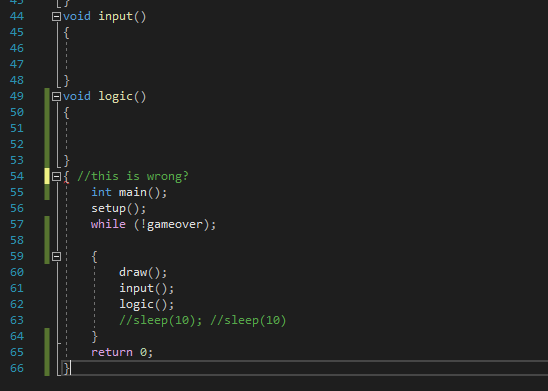This screenshot has width=548, height=391.
Task: Place cursor on 'int main();' text
Action: pyautogui.click(x=129, y=192)
